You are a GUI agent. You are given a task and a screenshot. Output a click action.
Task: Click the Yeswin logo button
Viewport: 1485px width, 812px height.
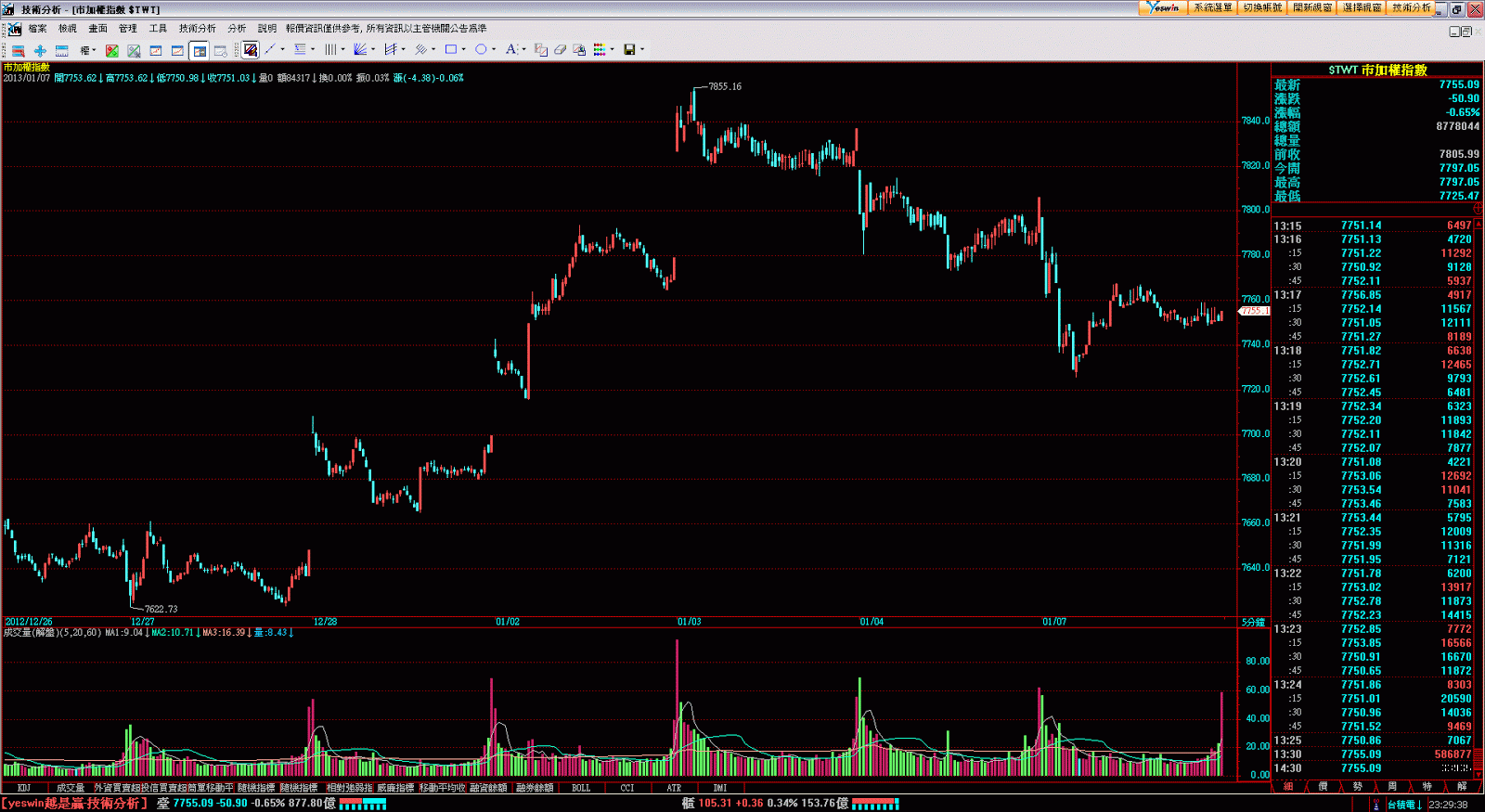[x=1163, y=7]
